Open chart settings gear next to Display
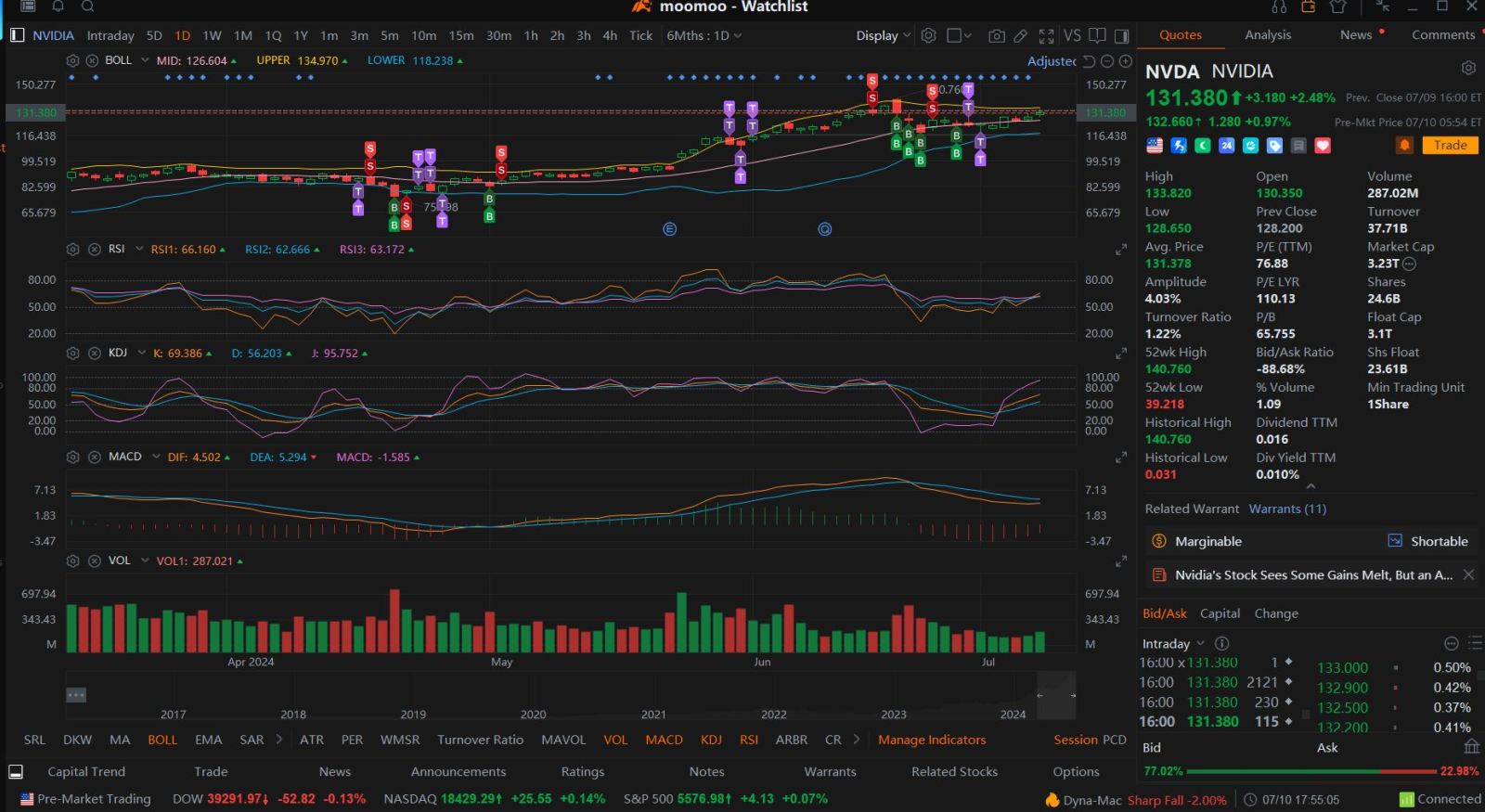Viewport: 1485px width, 812px height. click(928, 35)
